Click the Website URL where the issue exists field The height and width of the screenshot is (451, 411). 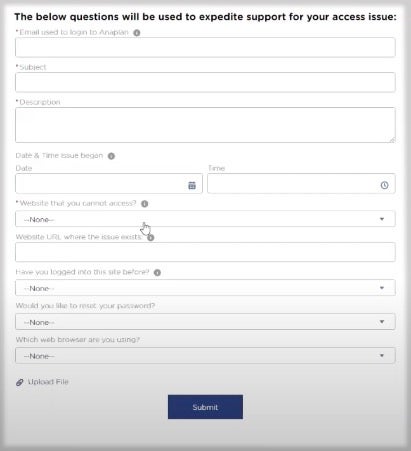pyautogui.click(x=205, y=252)
